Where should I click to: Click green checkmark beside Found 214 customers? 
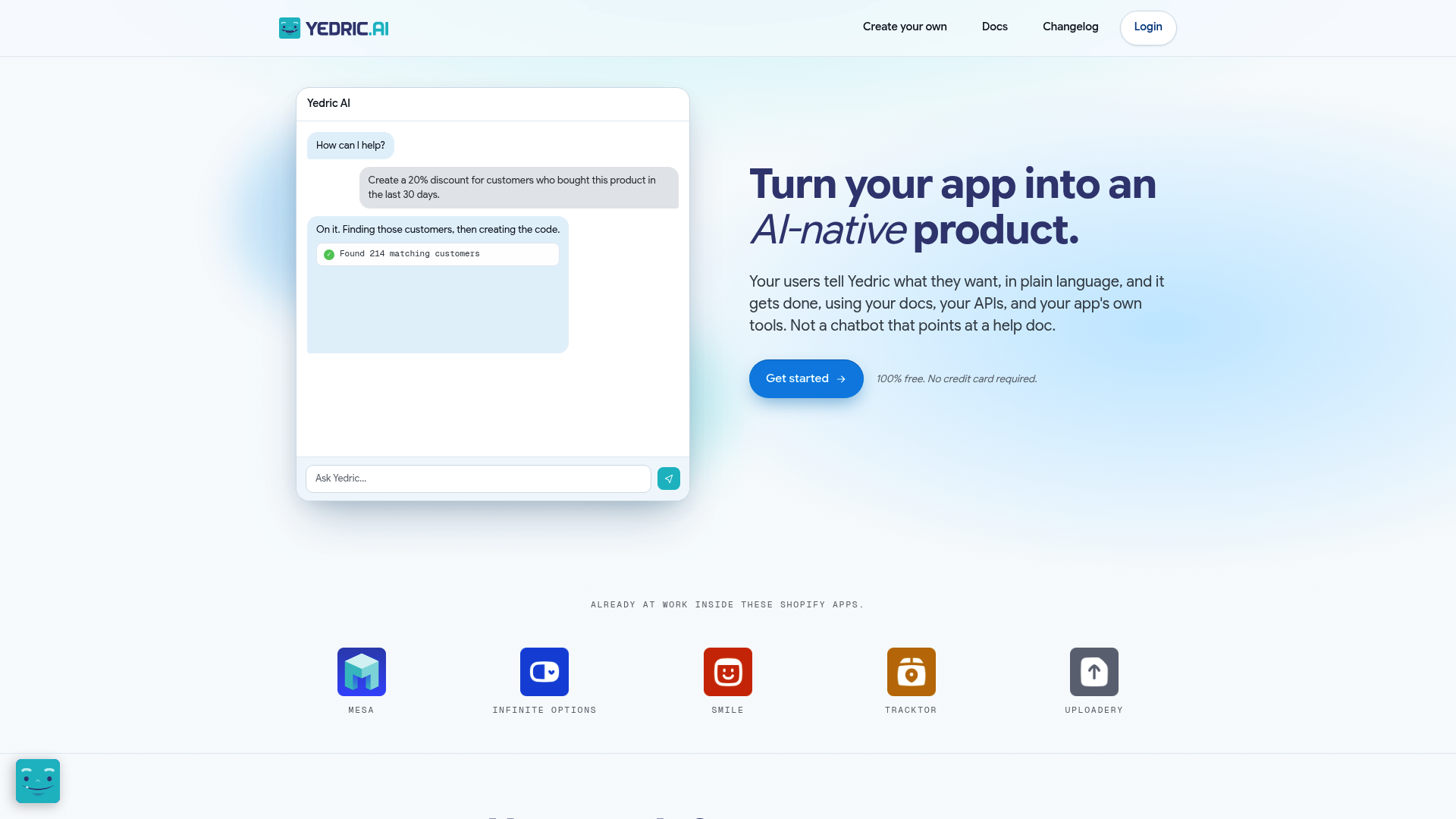coord(329,255)
